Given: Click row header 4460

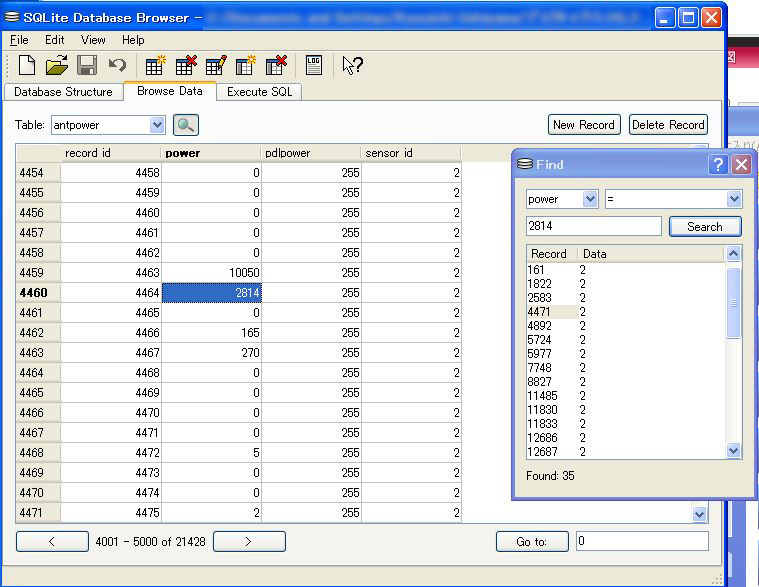Looking at the screenshot, I should (38, 293).
